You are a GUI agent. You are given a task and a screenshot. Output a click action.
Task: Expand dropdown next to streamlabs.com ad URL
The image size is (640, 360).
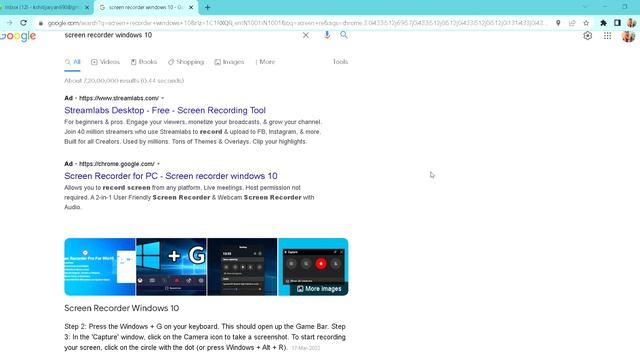click(162, 98)
